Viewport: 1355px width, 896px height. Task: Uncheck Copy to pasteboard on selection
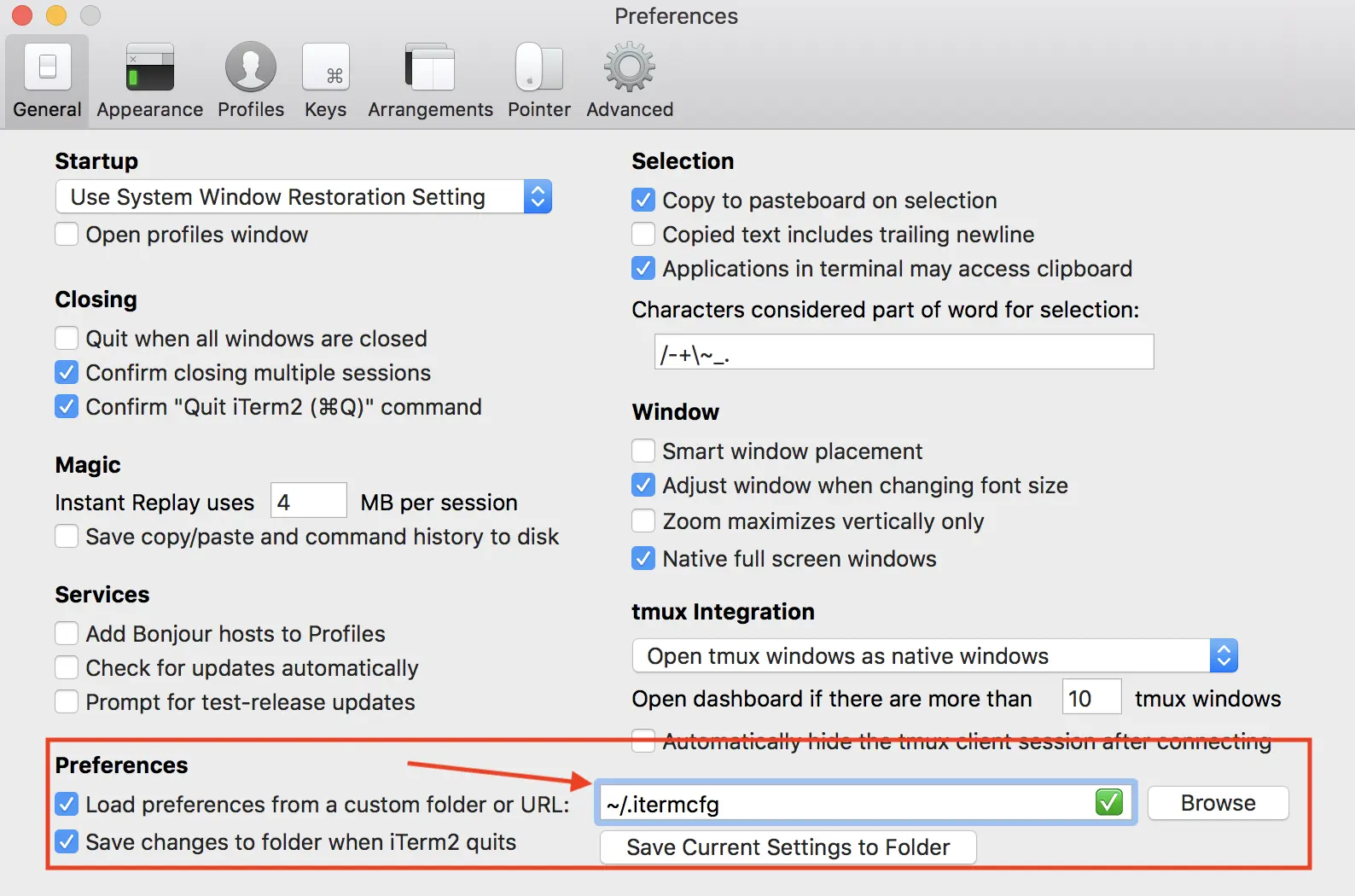point(643,200)
